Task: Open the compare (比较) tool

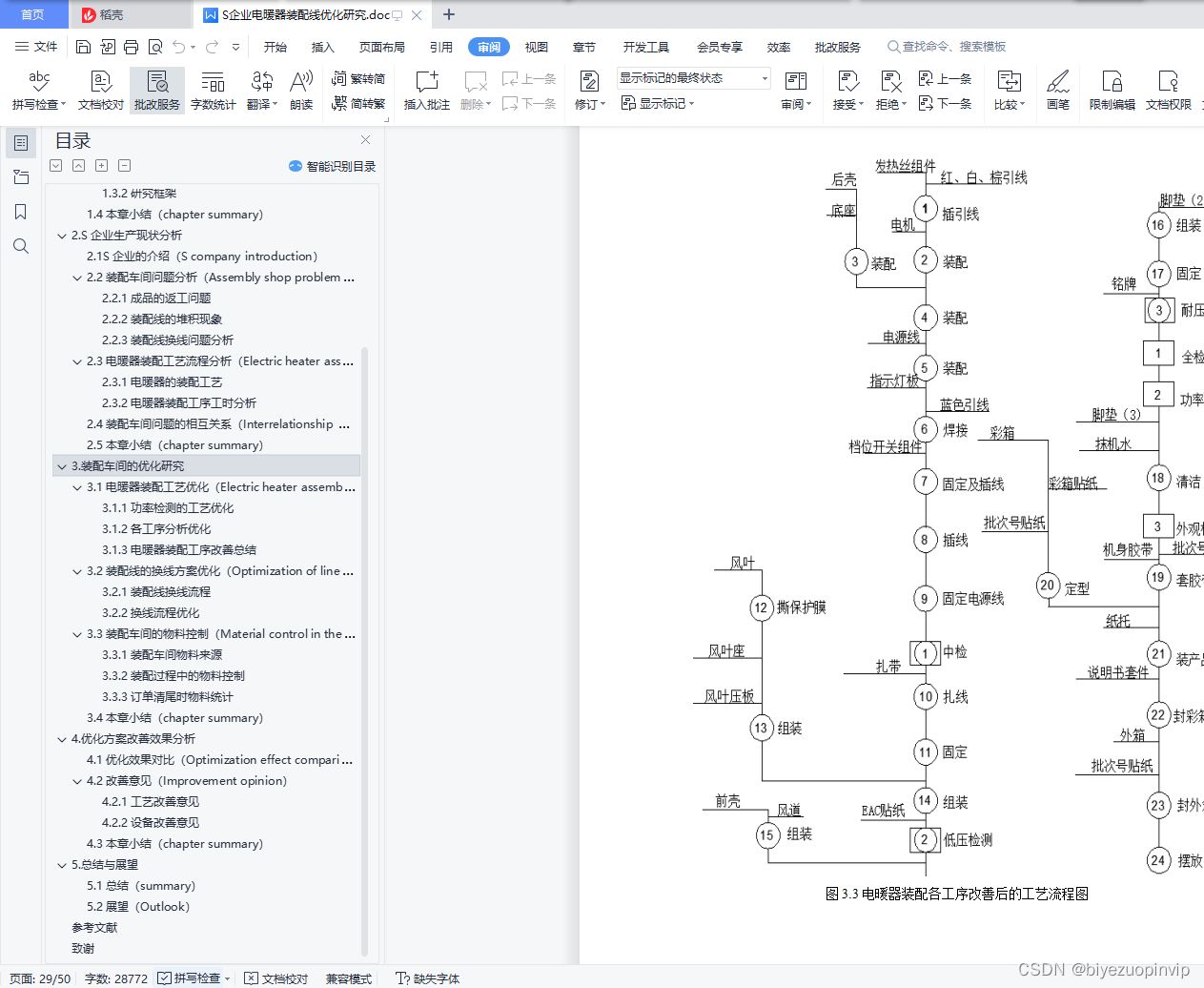Action: (1010, 91)
